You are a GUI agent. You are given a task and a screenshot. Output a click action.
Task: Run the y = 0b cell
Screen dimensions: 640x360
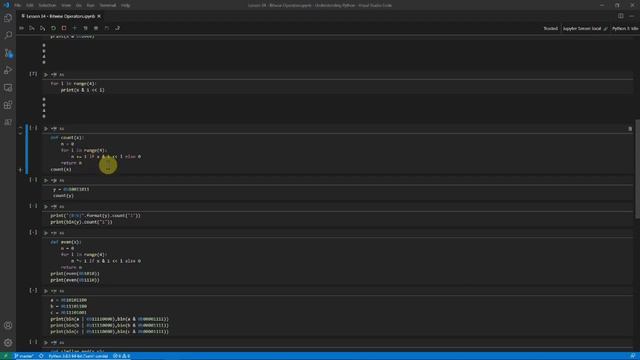(46, 180)
